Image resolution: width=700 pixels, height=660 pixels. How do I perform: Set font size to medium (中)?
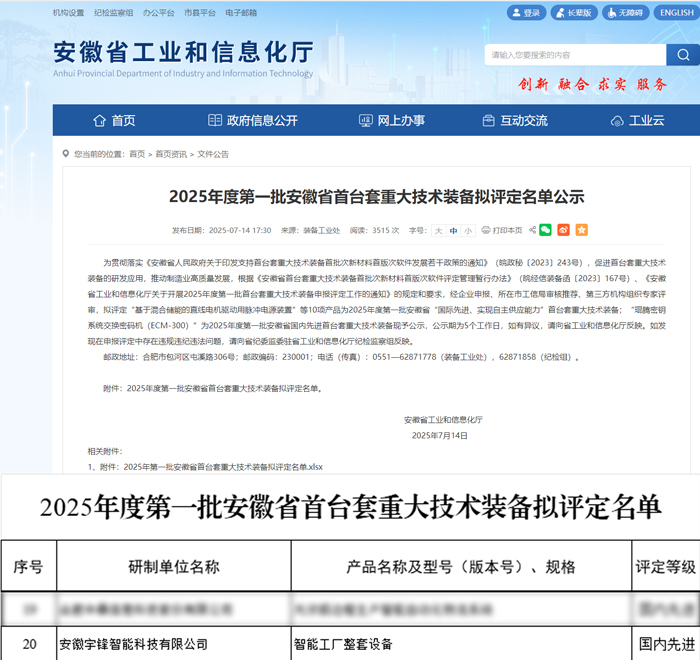[453, 230]
